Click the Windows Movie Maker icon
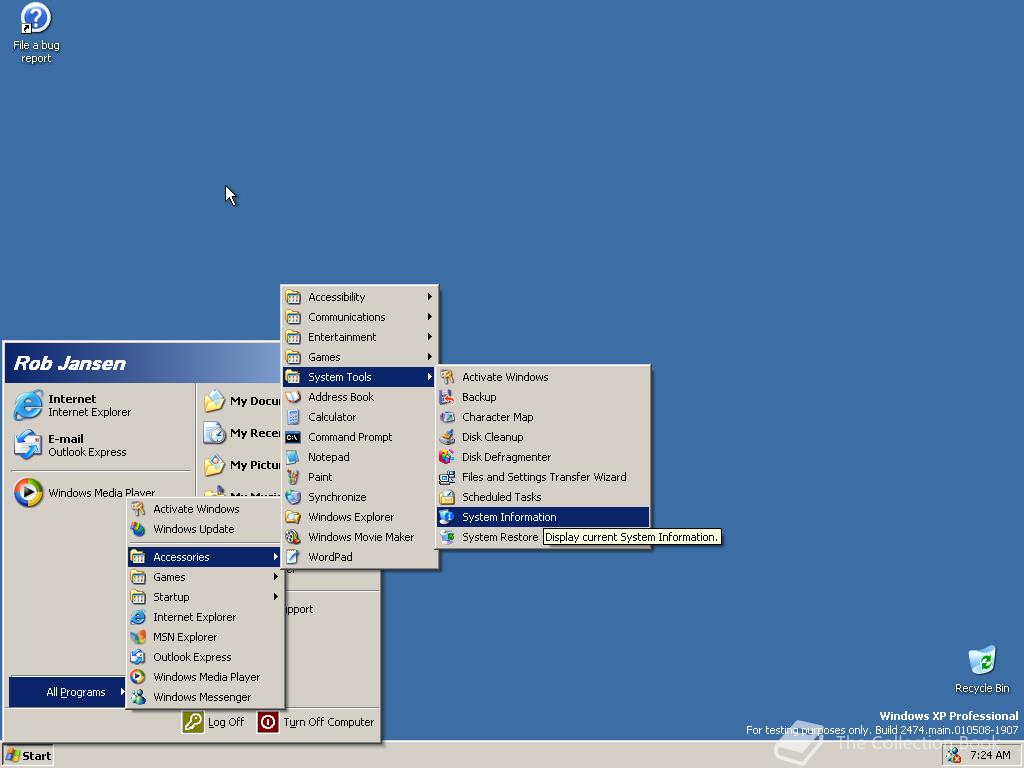 coord(293,537)
